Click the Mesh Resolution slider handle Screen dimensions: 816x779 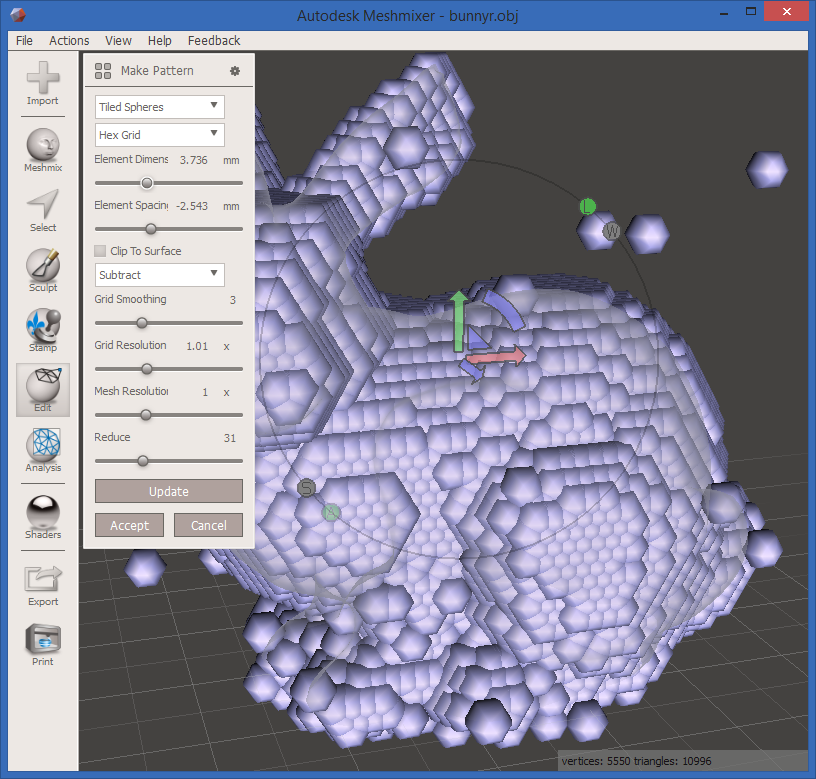146,415
